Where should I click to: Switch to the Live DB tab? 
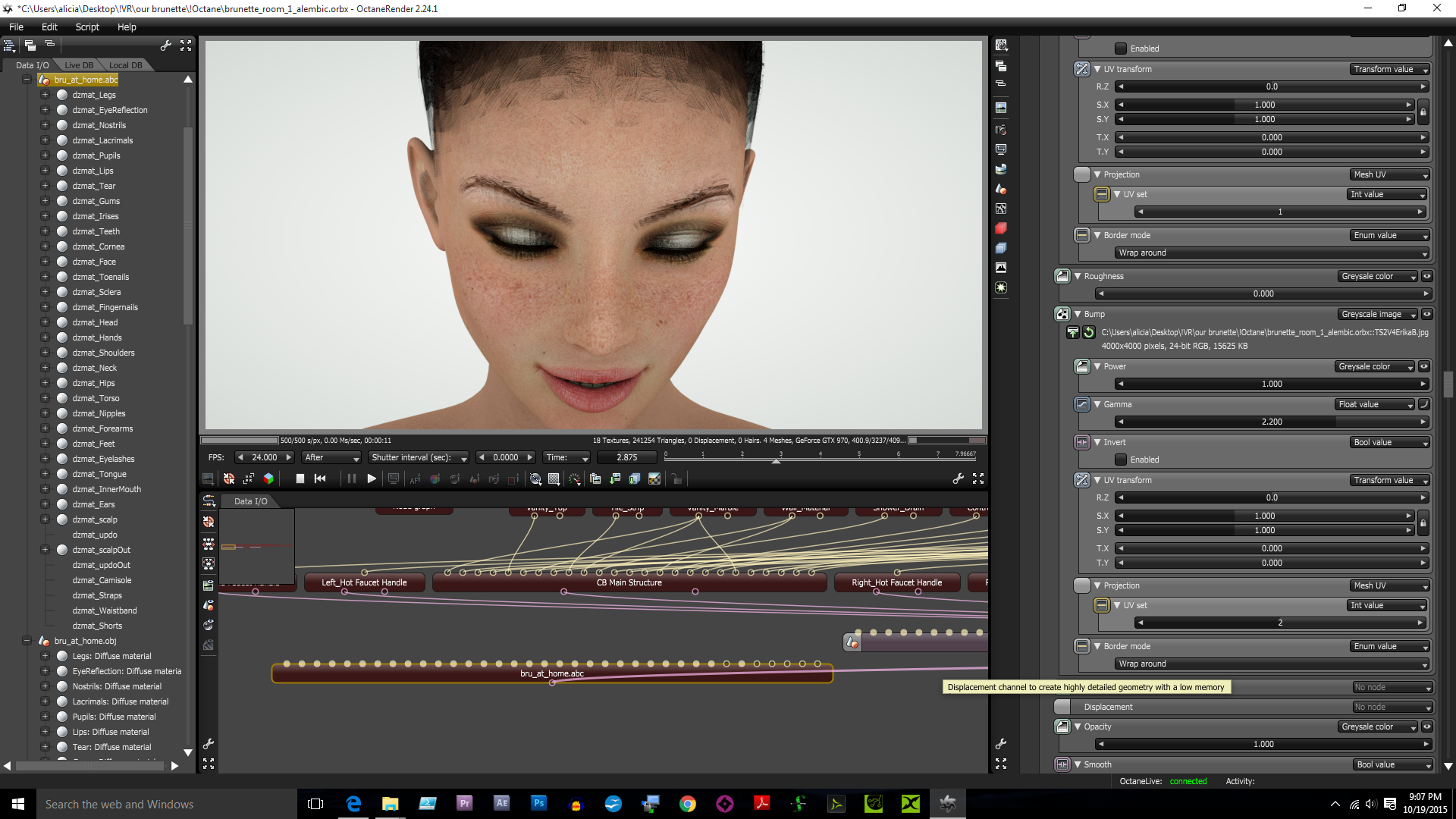pyautogui.click(x=79, y=65)
